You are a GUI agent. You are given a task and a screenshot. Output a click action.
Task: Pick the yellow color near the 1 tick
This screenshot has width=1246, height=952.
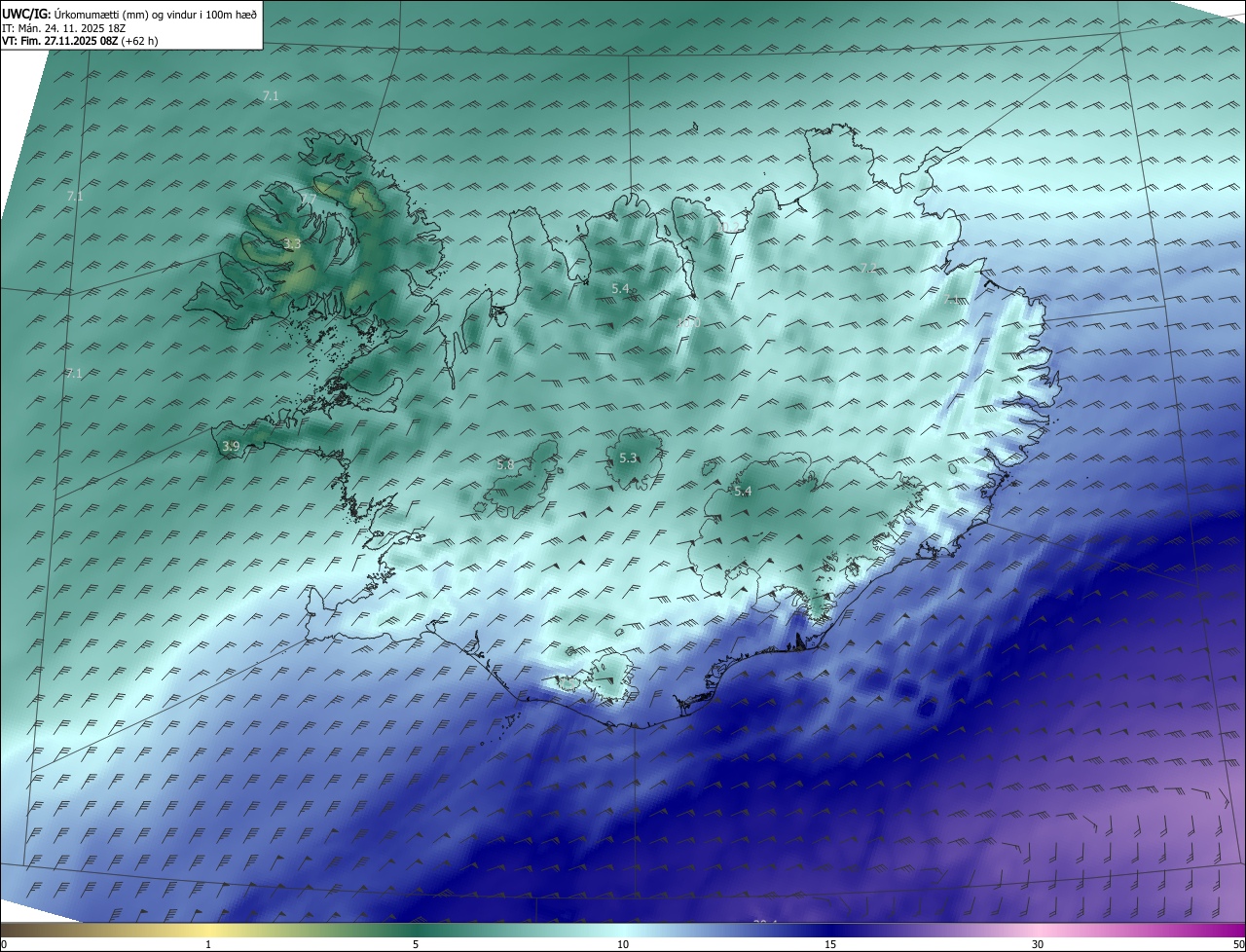208,930
